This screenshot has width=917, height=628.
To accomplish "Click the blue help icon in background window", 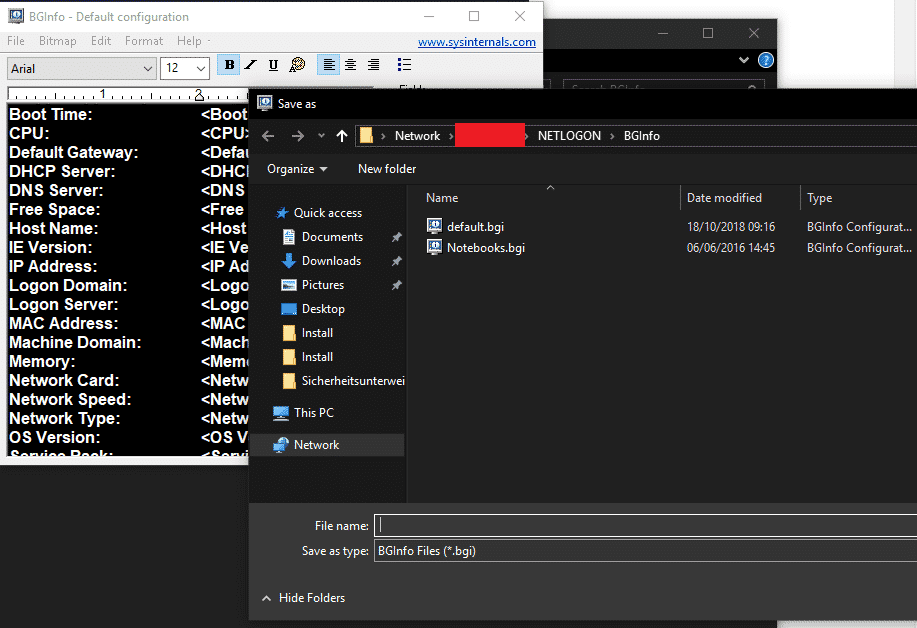I will pos(766,60).
